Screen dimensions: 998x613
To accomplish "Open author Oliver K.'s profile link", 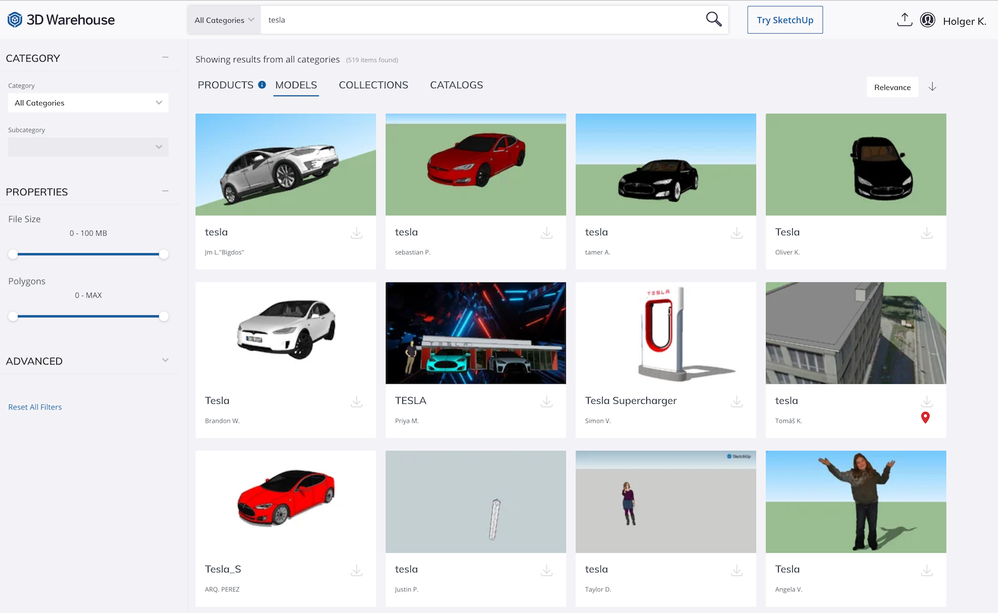I will [787, 252].
